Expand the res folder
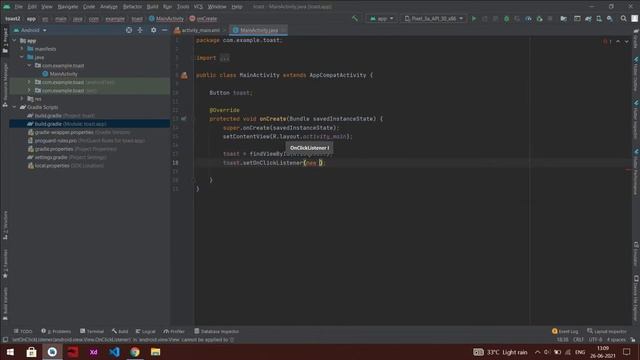The height and width of the screenshot is (360, 640). coord(22,99)
